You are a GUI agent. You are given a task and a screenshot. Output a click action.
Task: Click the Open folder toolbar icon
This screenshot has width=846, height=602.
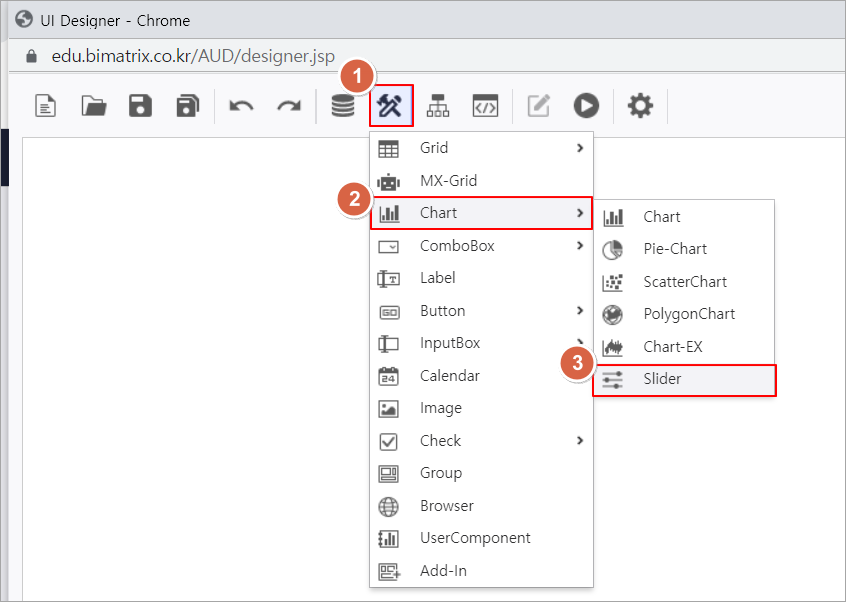coord(94,106)
